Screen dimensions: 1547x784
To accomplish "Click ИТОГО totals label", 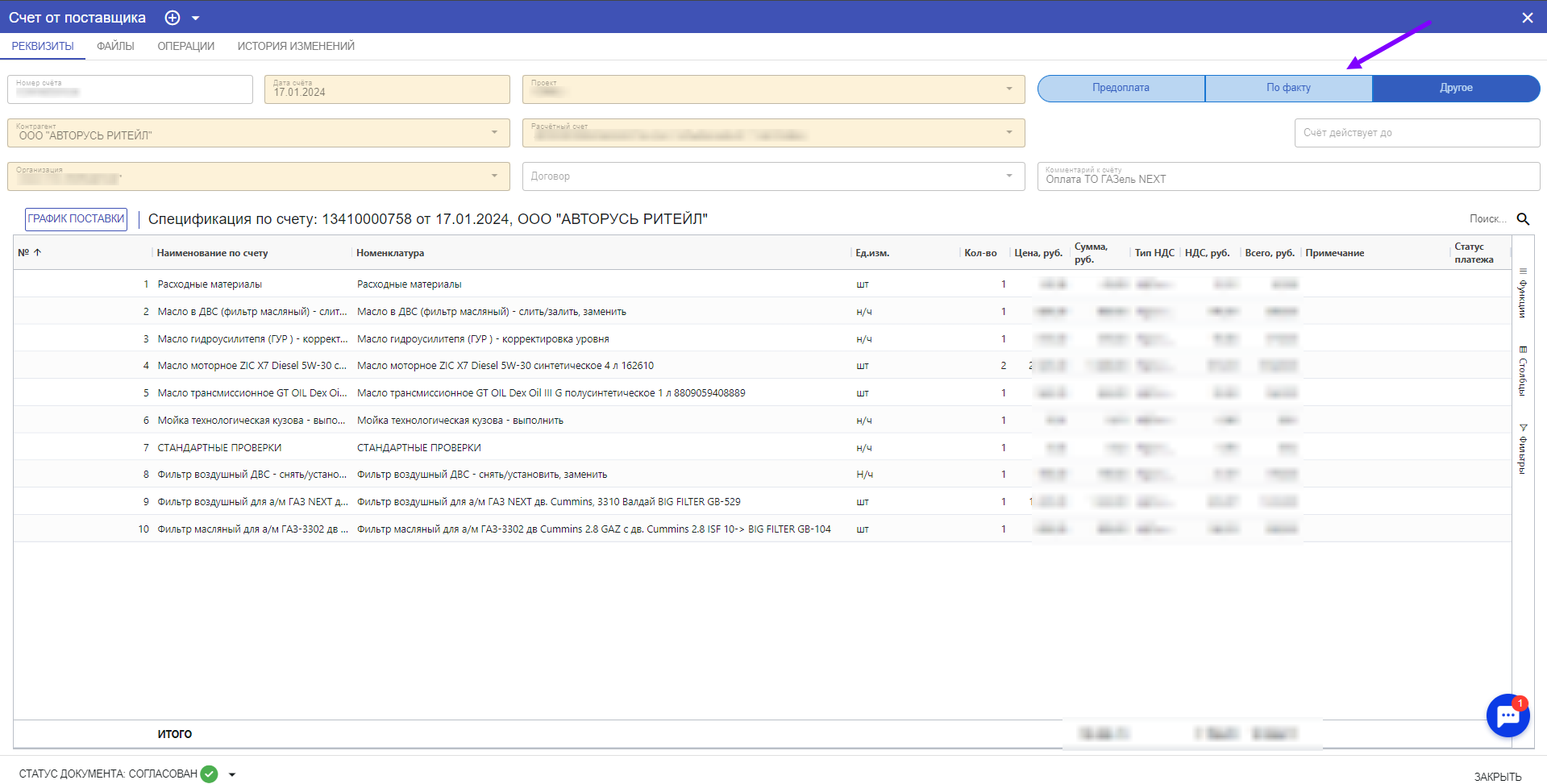I will pos(174,734).
